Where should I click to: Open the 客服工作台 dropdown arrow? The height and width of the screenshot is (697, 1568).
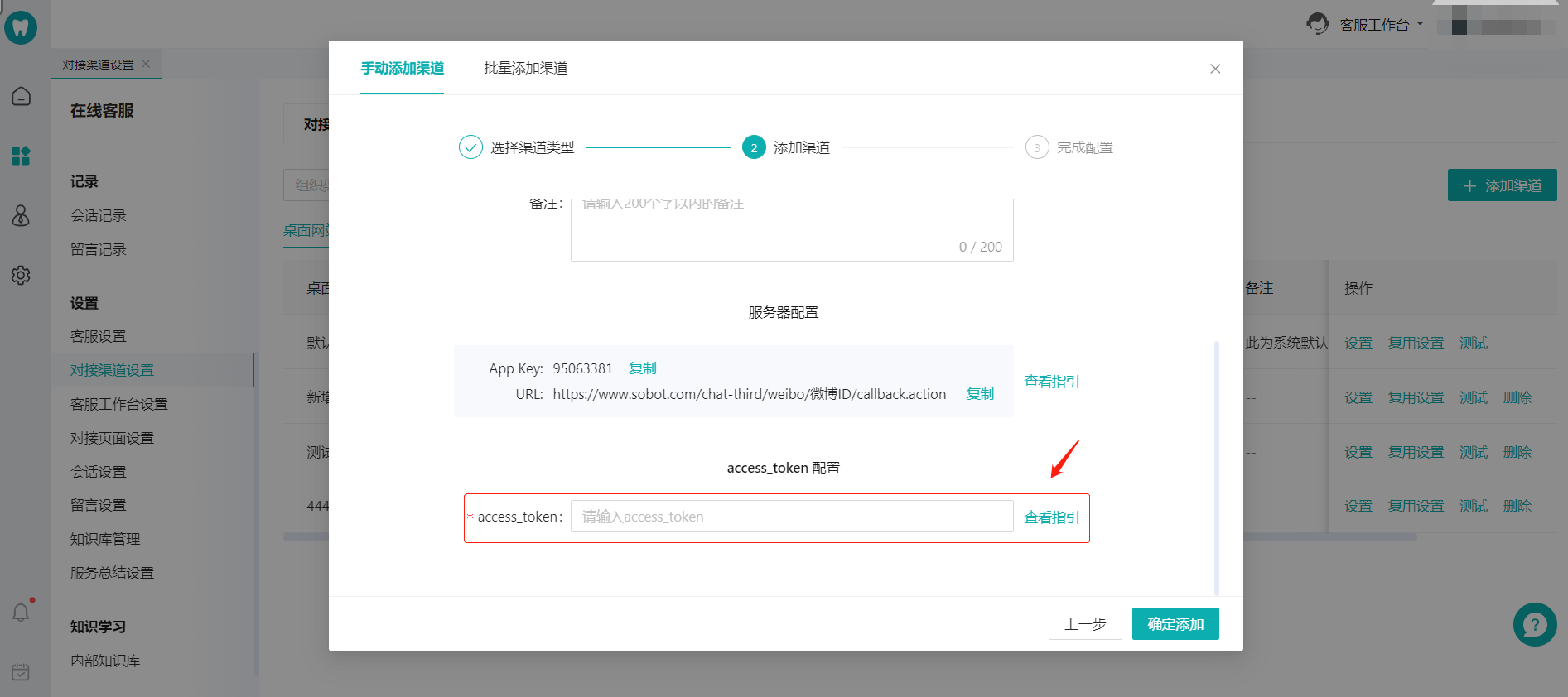tap(1420, 24)
